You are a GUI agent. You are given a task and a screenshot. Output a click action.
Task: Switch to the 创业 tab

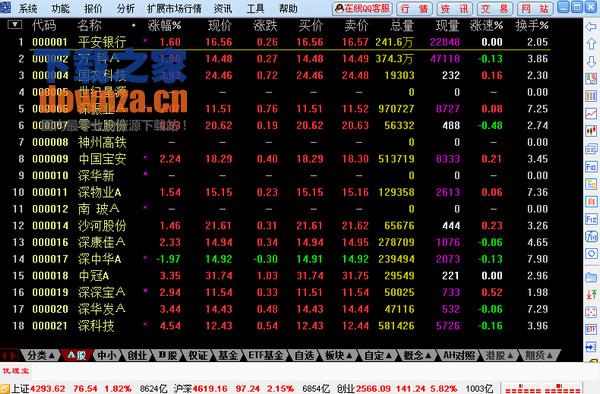click(137, 355)
